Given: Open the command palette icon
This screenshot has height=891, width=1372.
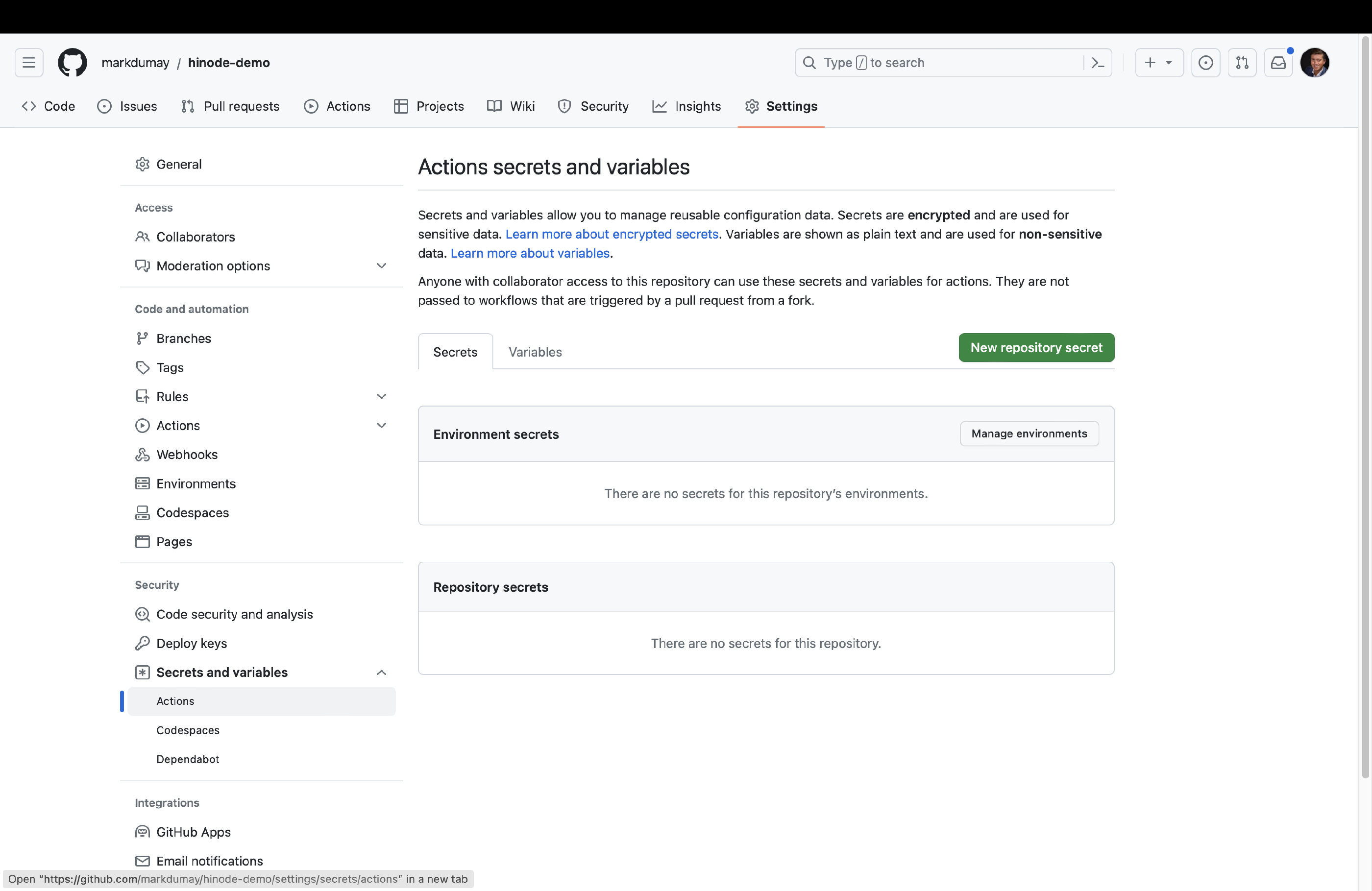Looking at the screenshot, I should 1098,63.
